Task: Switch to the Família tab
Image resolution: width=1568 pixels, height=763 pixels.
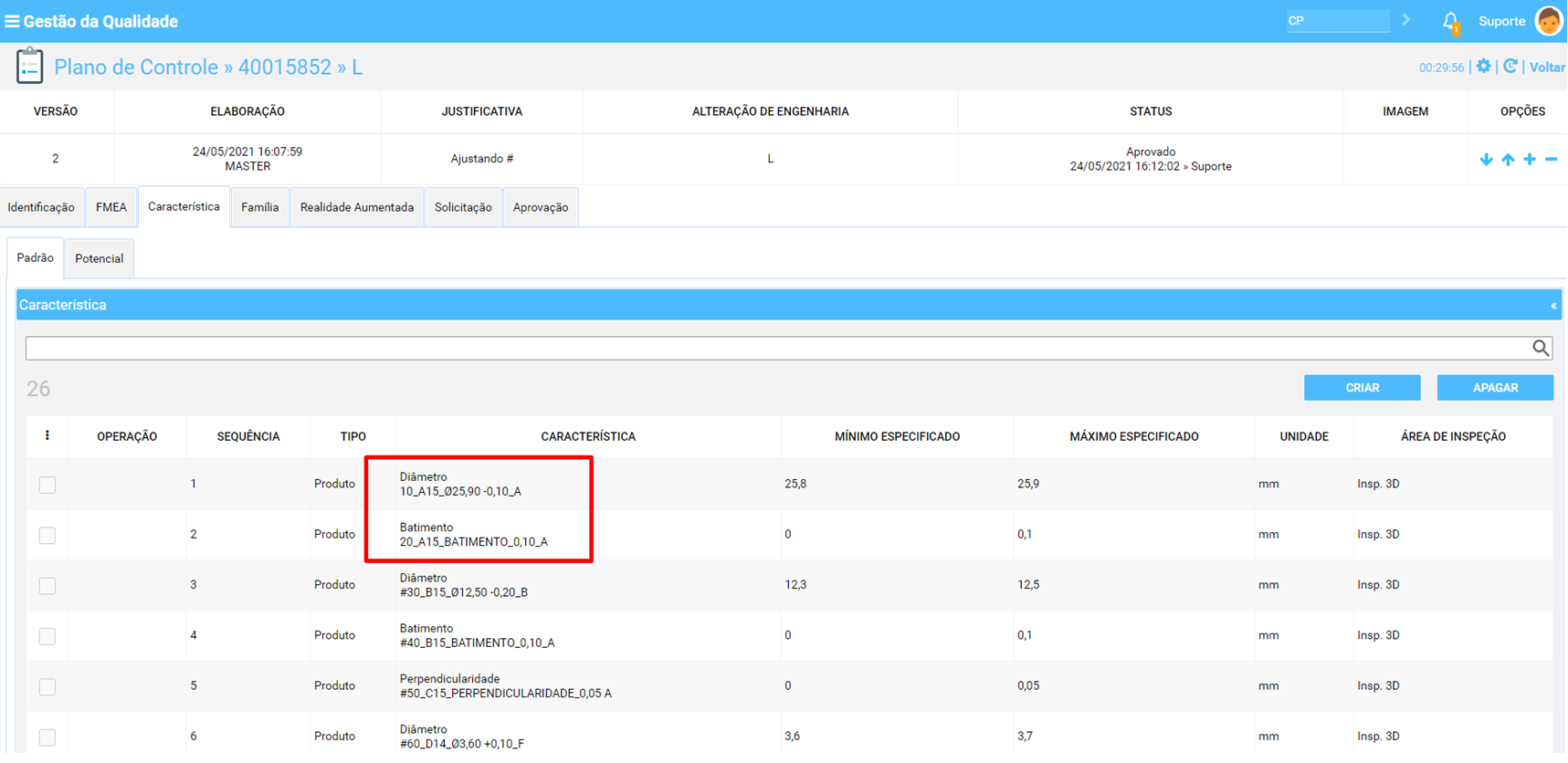Action: coord(260,207)
